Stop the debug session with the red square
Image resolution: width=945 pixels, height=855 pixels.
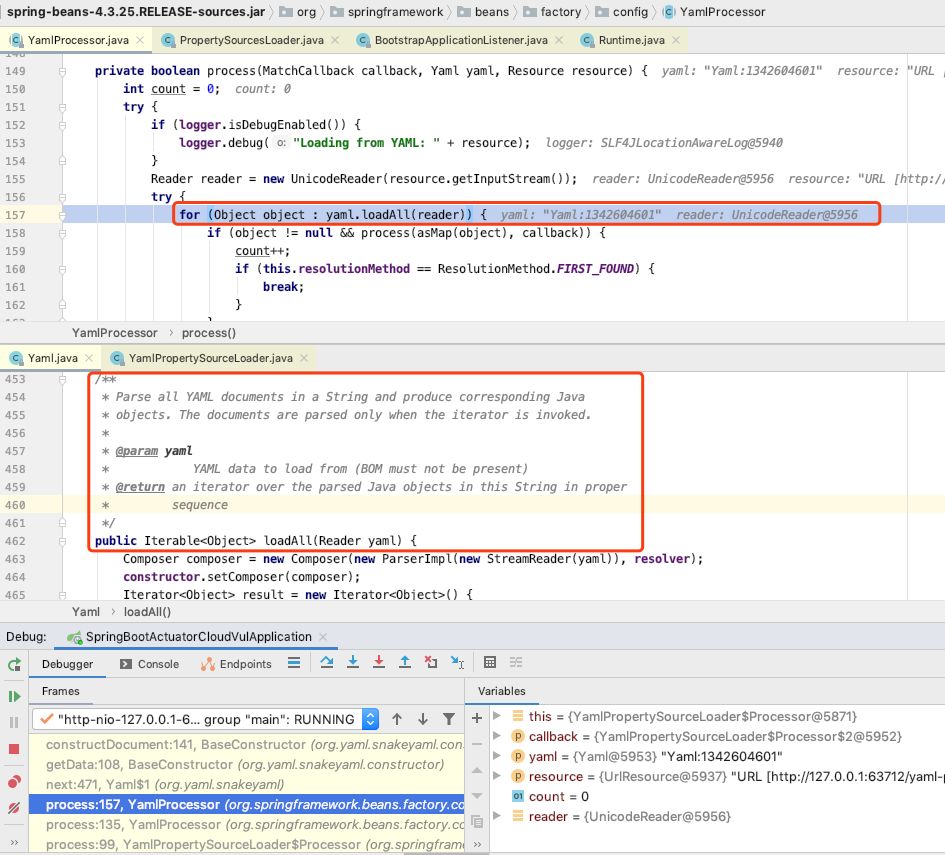tap(14, 748)
